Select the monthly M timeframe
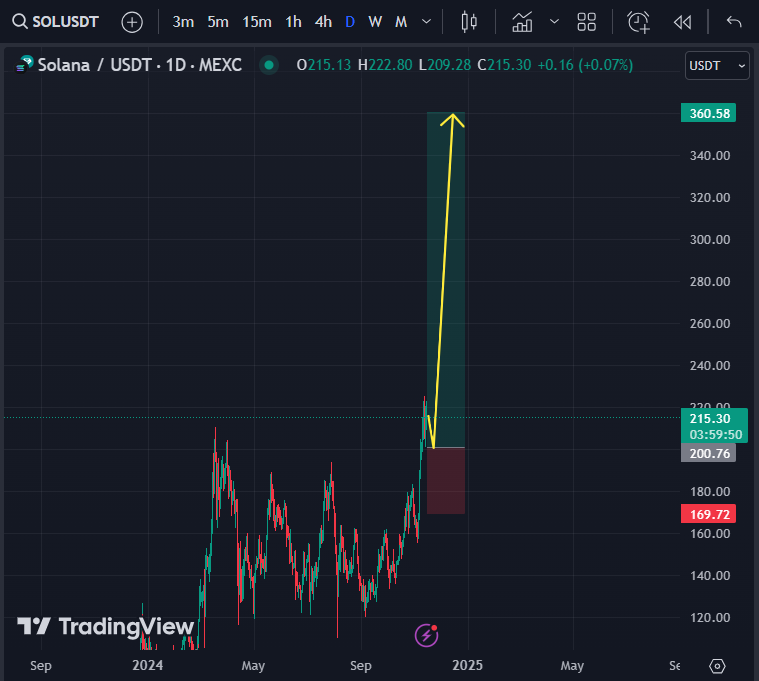This screenshot has width=759, height=681. pos(401,22)
